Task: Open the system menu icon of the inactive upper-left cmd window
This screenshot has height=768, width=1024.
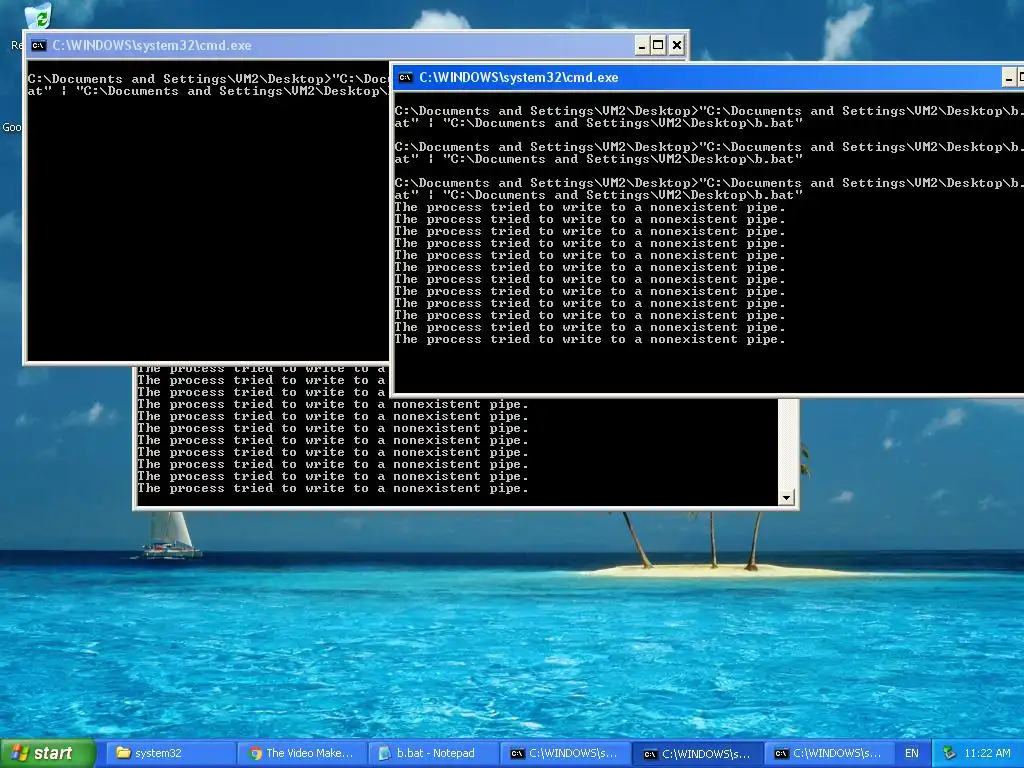Action: click(39, 45)
